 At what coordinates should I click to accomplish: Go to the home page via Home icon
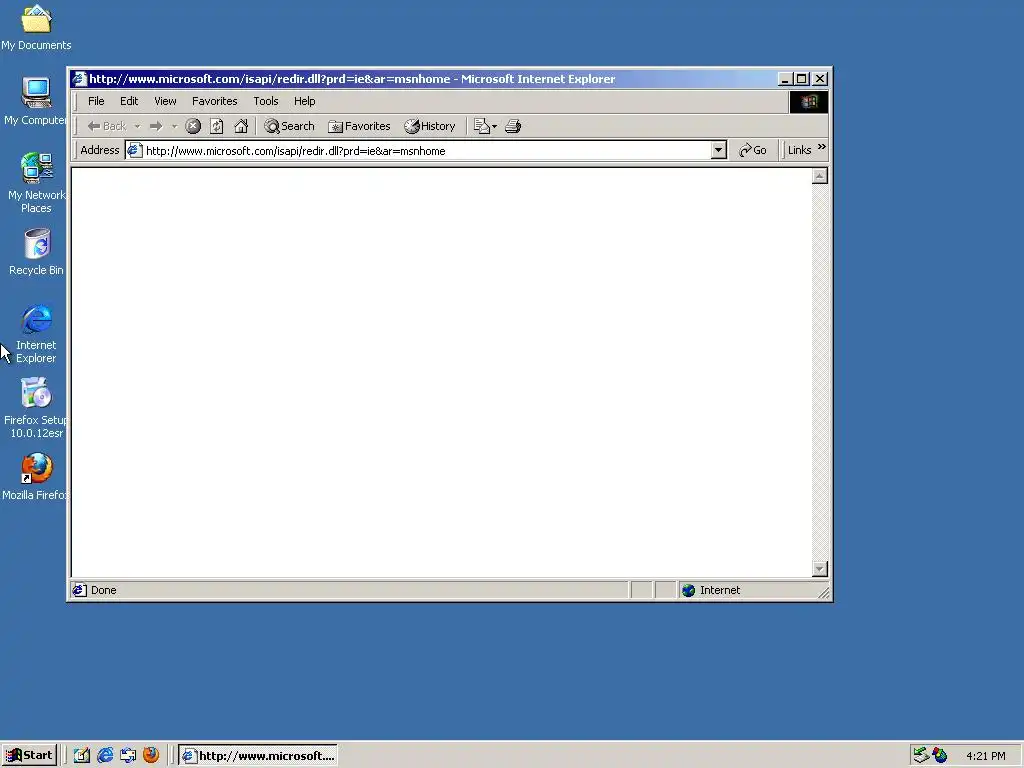point(241,126)
